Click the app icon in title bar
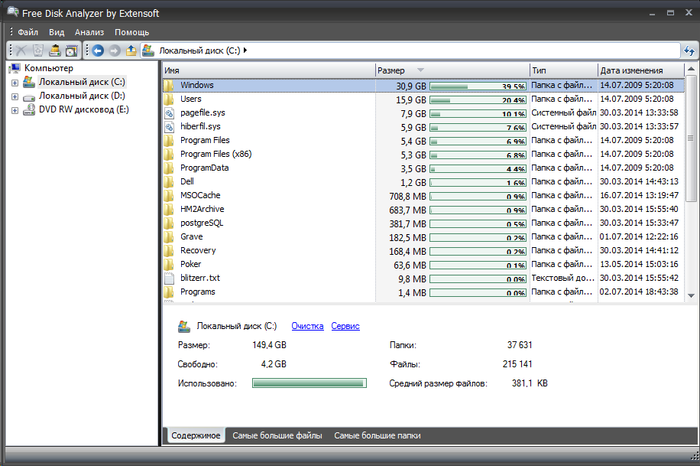This screenshot has width=700, height=466. (x=13, y=12)
